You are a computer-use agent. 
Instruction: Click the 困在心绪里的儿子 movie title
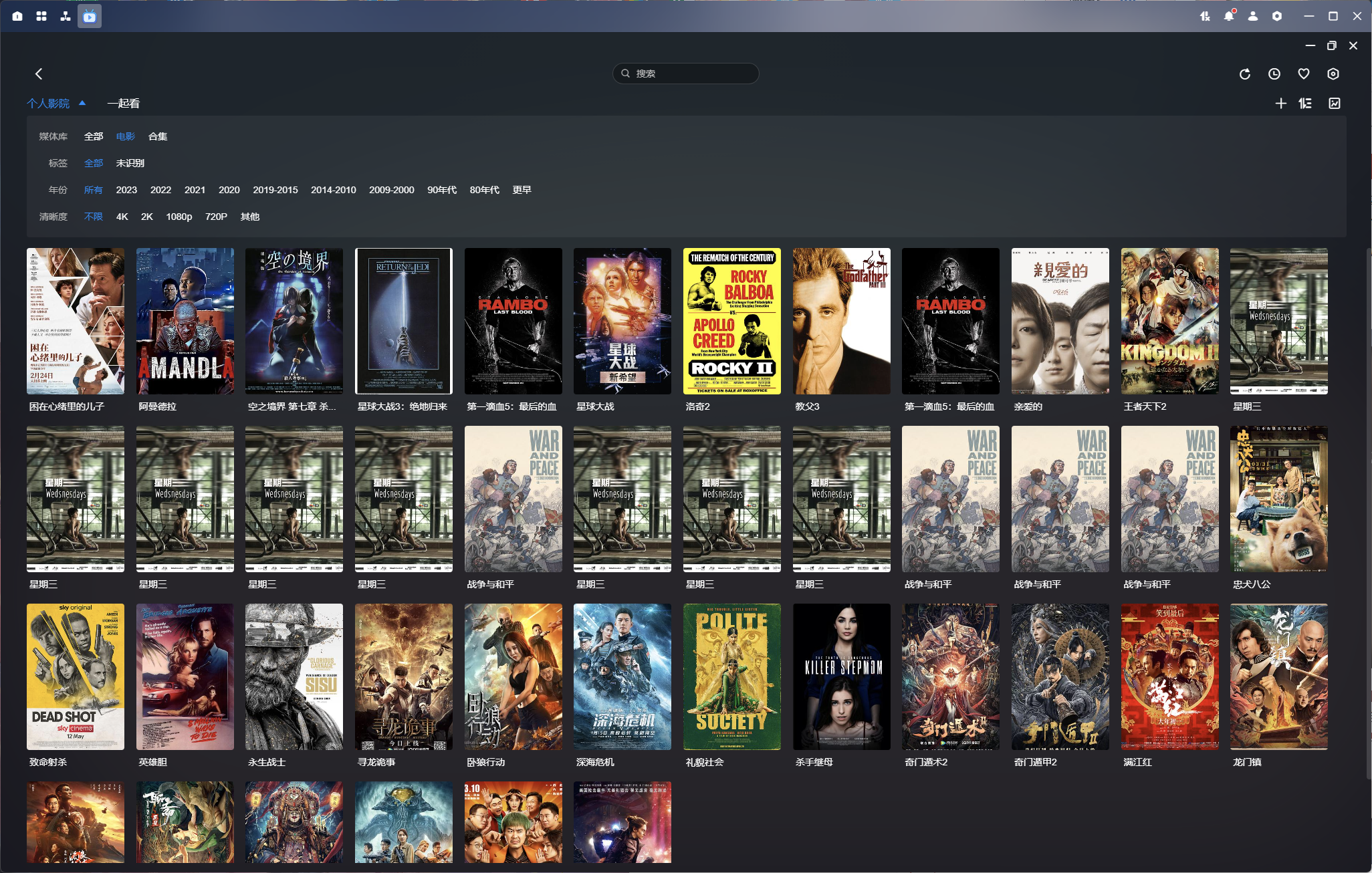[67, 406]
